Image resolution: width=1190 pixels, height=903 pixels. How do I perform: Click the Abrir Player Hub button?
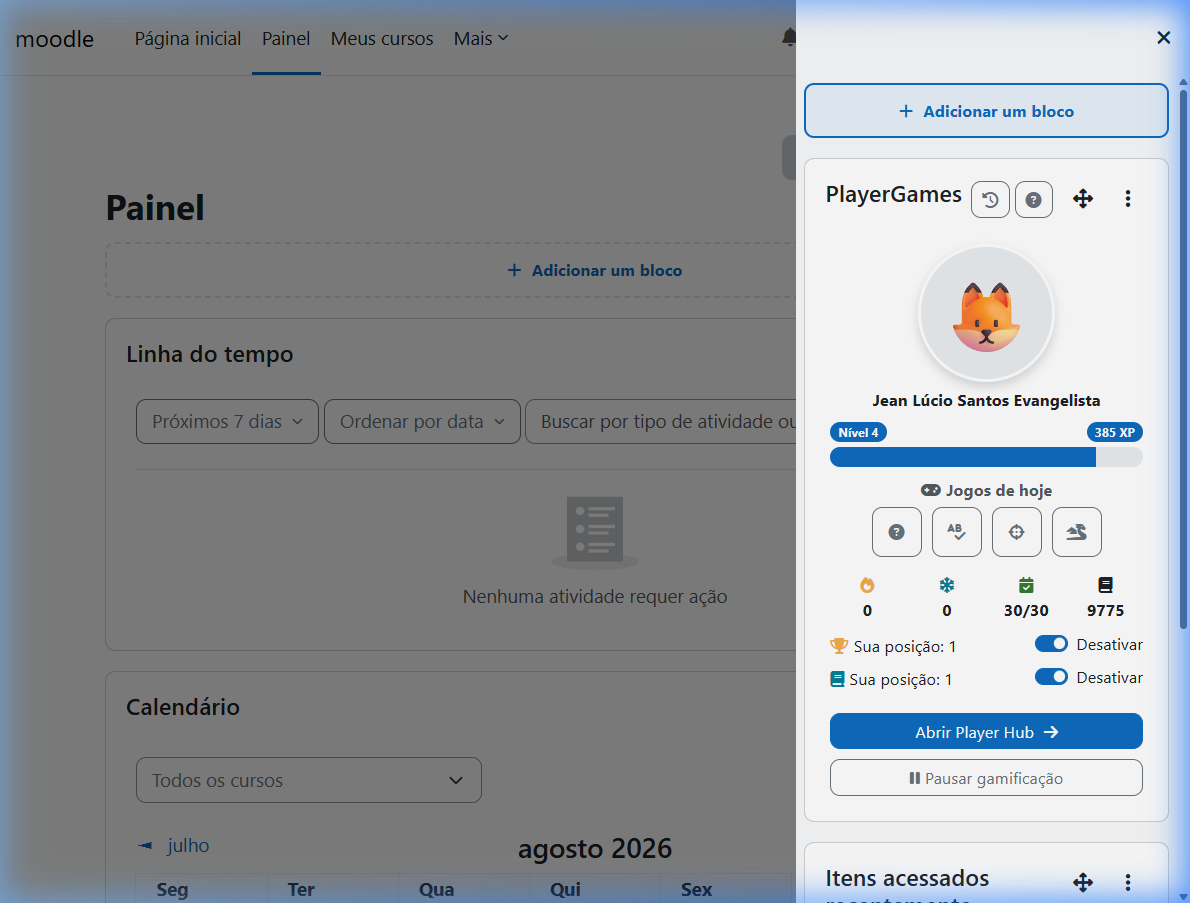(x=986, y=732)
